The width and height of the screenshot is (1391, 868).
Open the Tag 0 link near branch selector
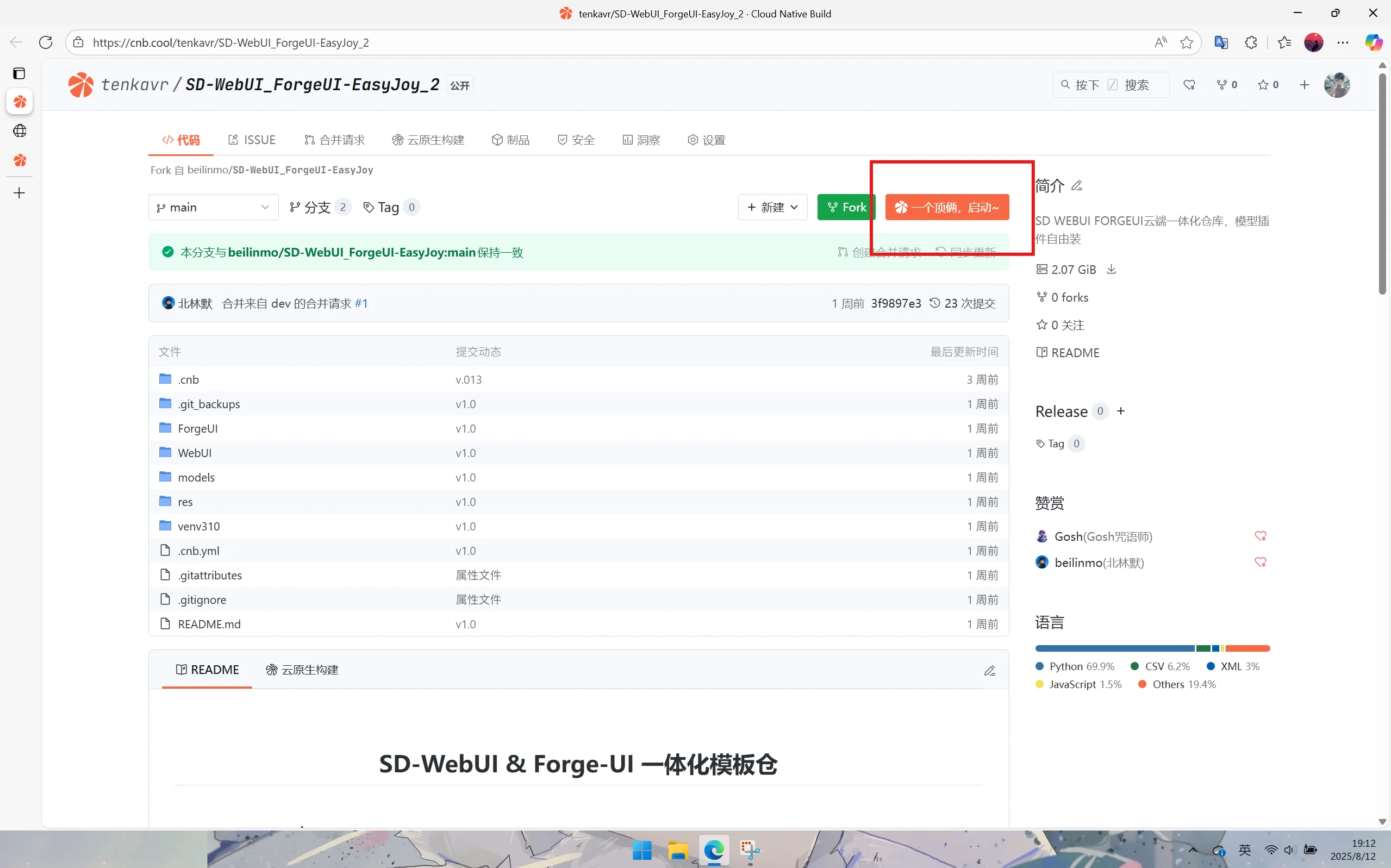(x=391, y=207)
